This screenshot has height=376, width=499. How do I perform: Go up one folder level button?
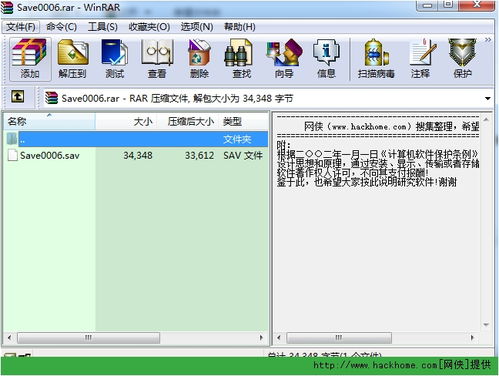coord(18,97)
